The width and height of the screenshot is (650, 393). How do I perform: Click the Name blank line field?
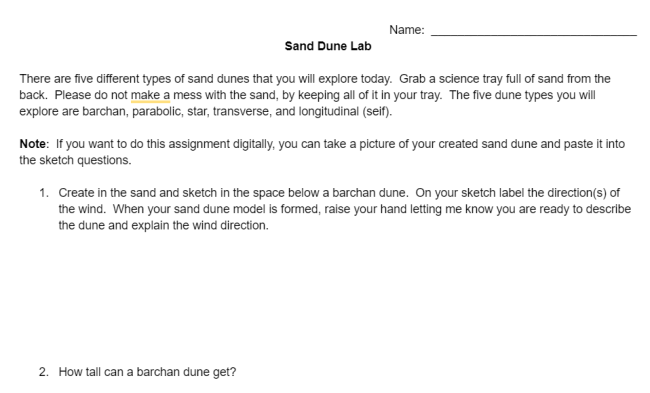point(534,31)
